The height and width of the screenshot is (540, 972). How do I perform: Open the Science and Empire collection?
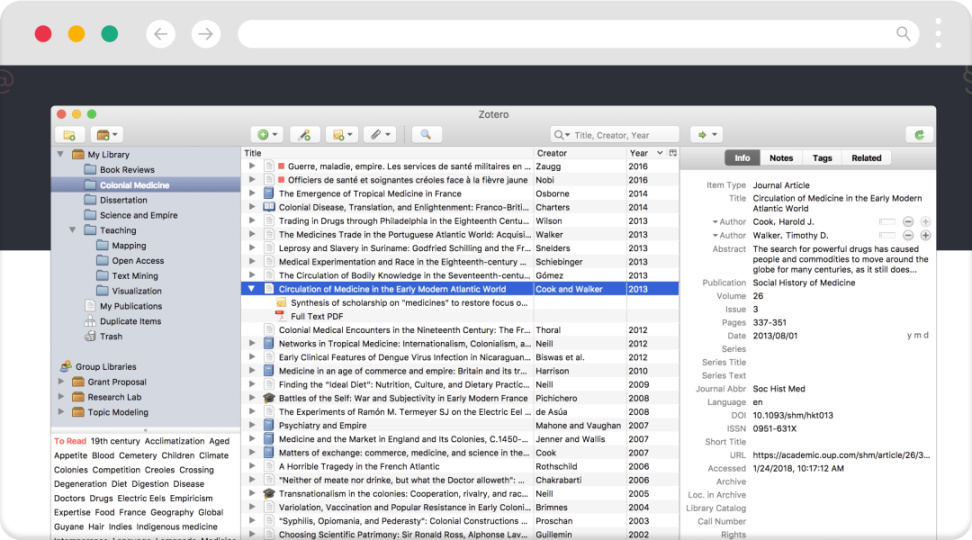(x=139, y=215)
